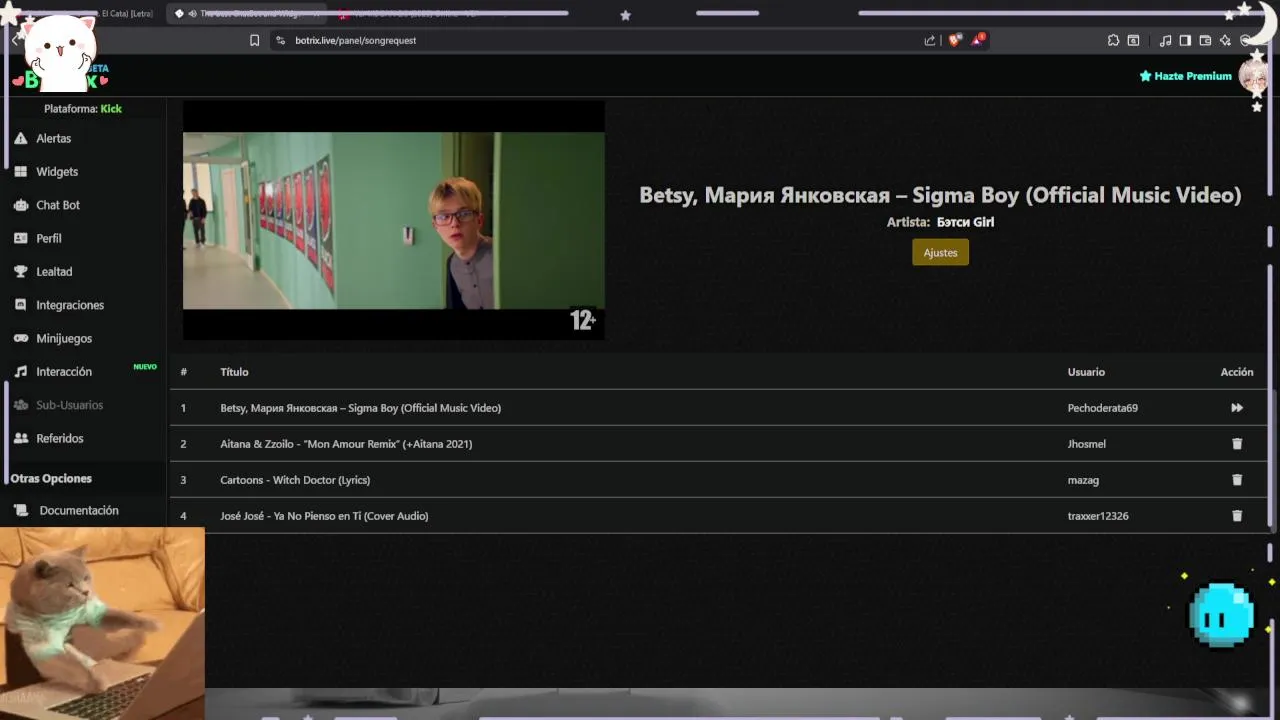This screenshot has height=720, width=1280.
Task: Click the Sigma Boy video player
Action: click(x=394, y=221)
